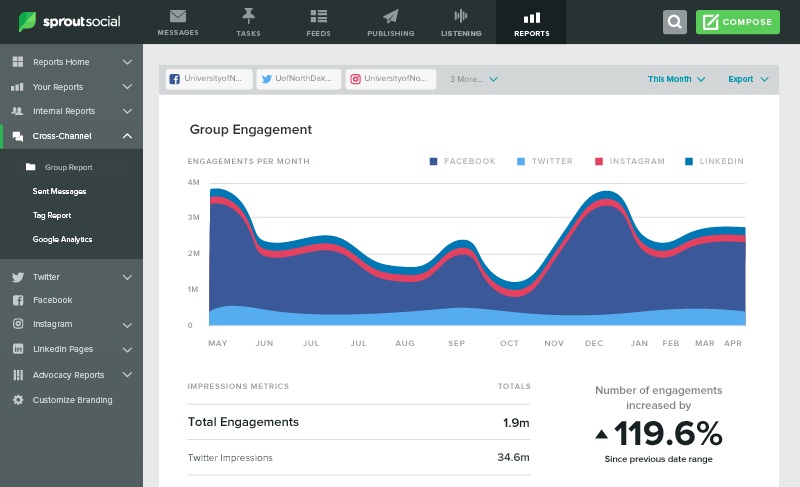Toggle the Instagram profile chip
Screen dimensions: 800x487
point(390,79)
